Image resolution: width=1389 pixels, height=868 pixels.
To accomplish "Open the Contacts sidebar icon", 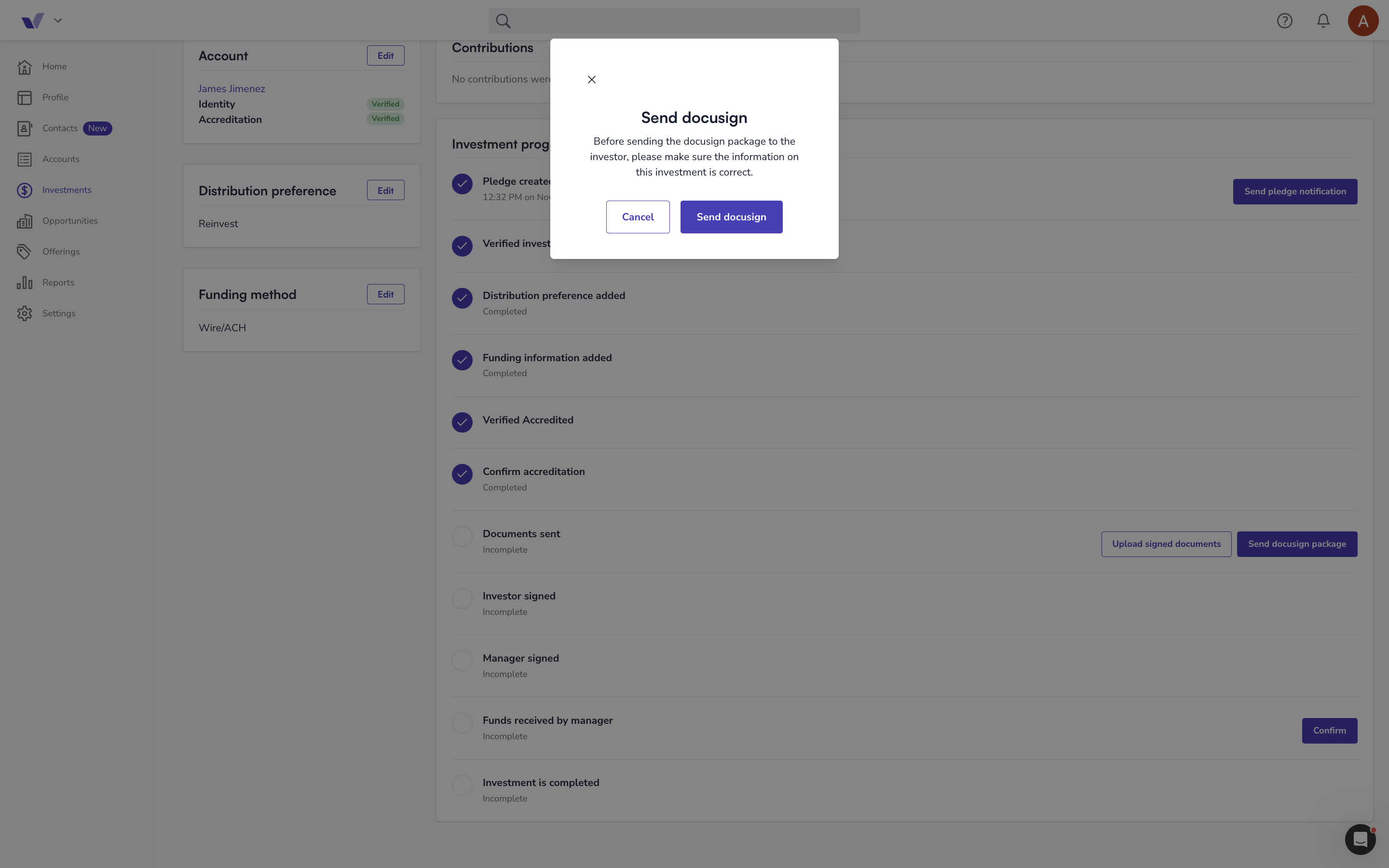I will (x=24, y=129).
